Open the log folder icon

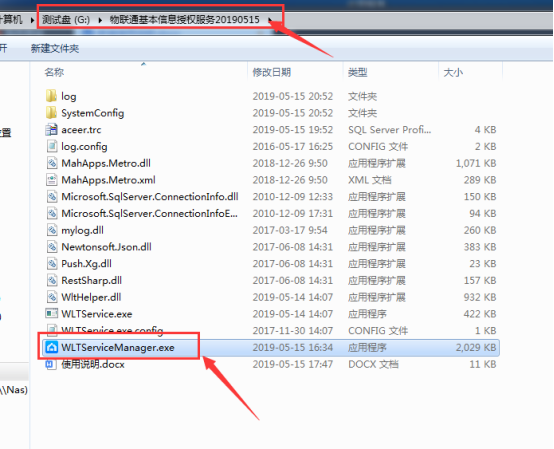pyautogui.click(x=51, y=96)
